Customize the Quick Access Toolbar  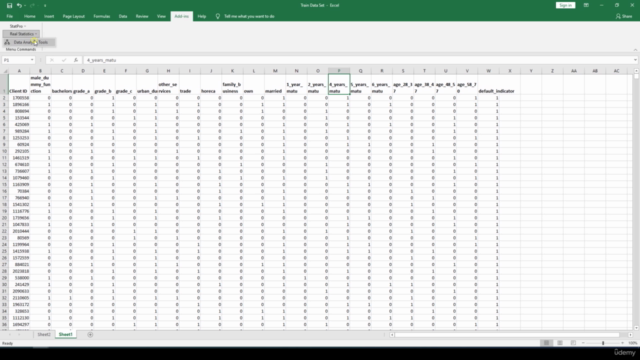[x=45, y=6]
